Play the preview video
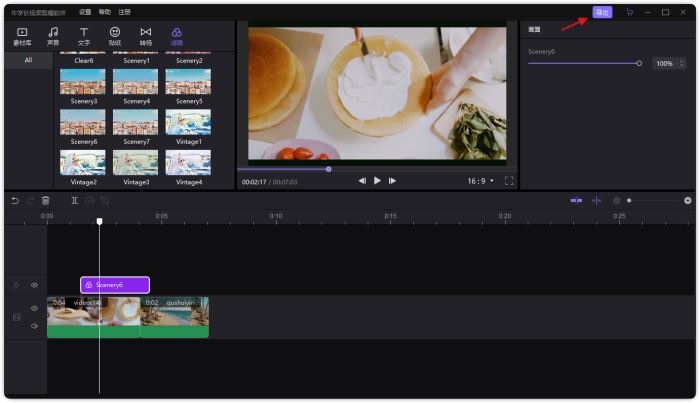700x403 pixels. 377,181
